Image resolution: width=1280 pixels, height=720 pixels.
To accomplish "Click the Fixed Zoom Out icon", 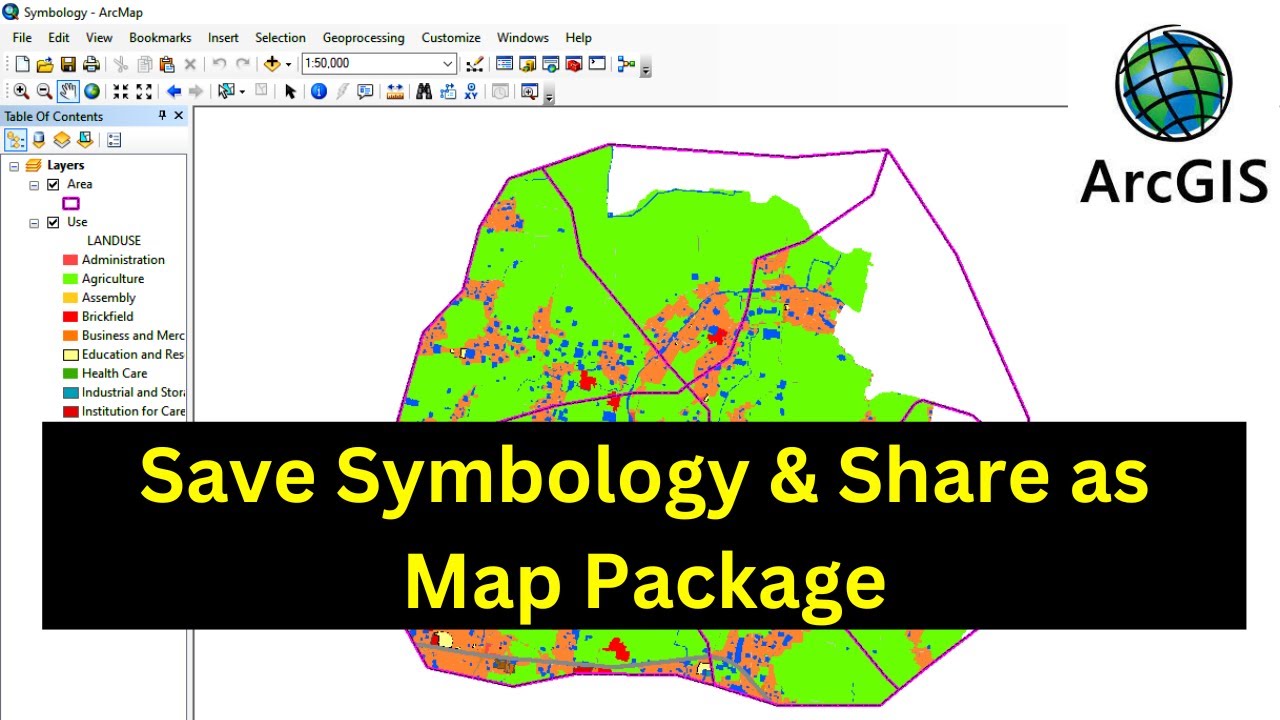I will click(144, 91).
